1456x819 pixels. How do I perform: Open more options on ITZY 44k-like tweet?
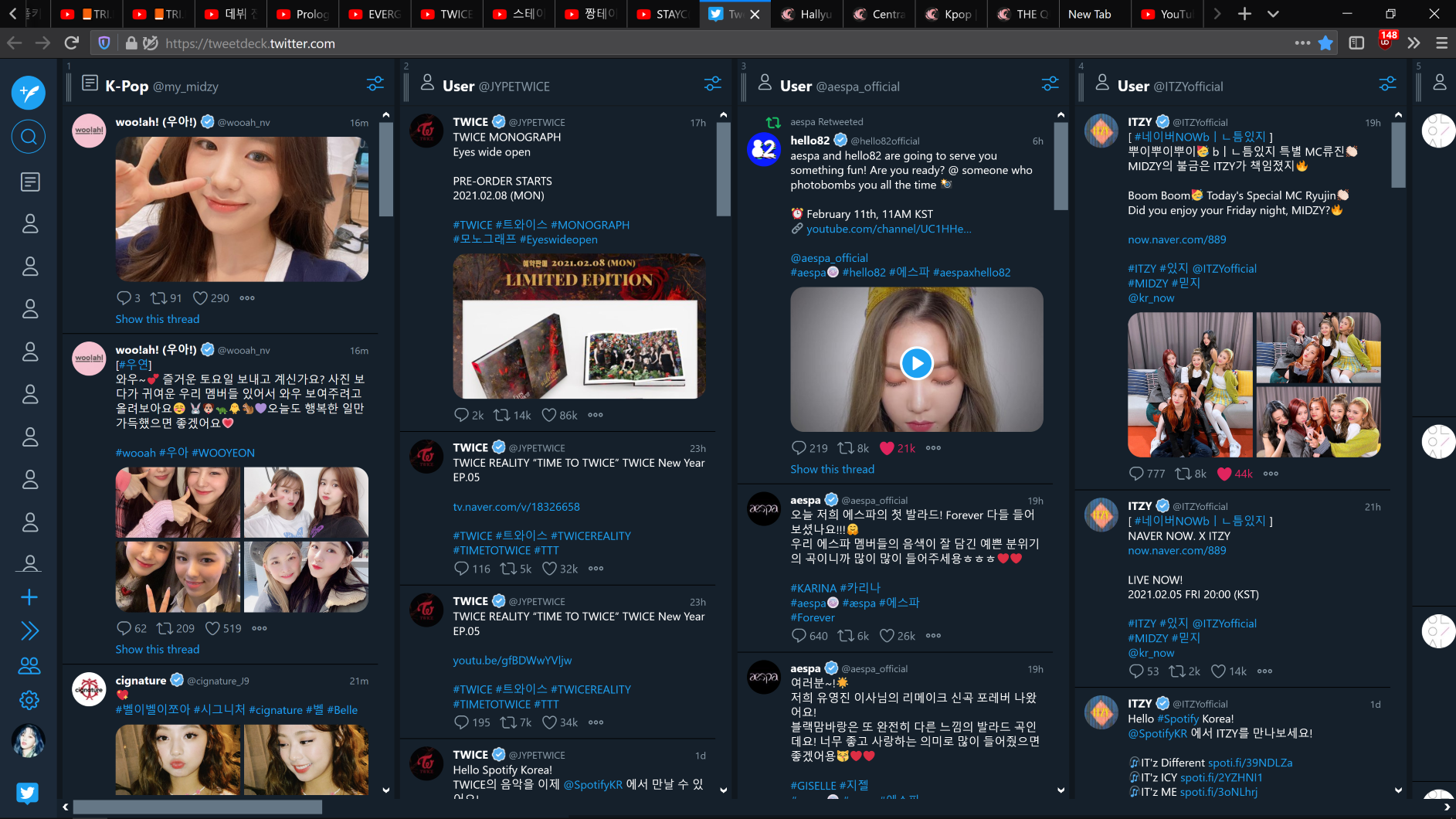(x=1271, y=474)
